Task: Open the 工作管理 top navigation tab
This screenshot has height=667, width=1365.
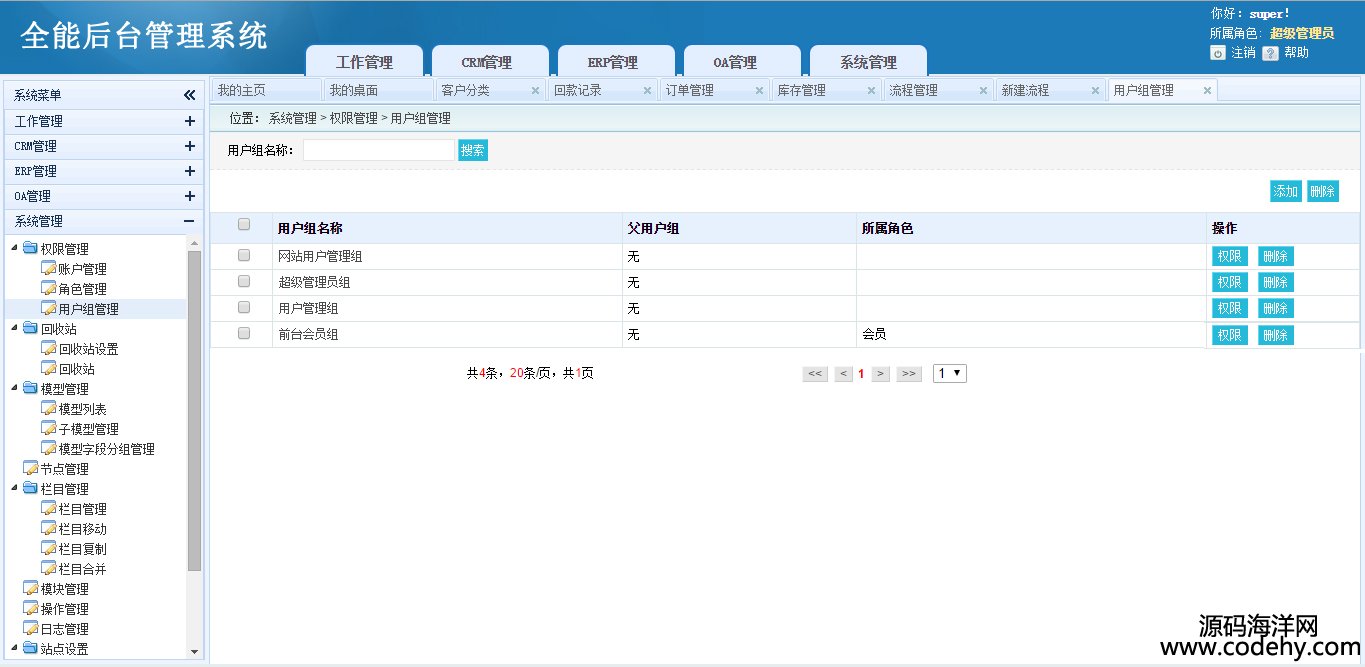Action: (x=364, y=61)
